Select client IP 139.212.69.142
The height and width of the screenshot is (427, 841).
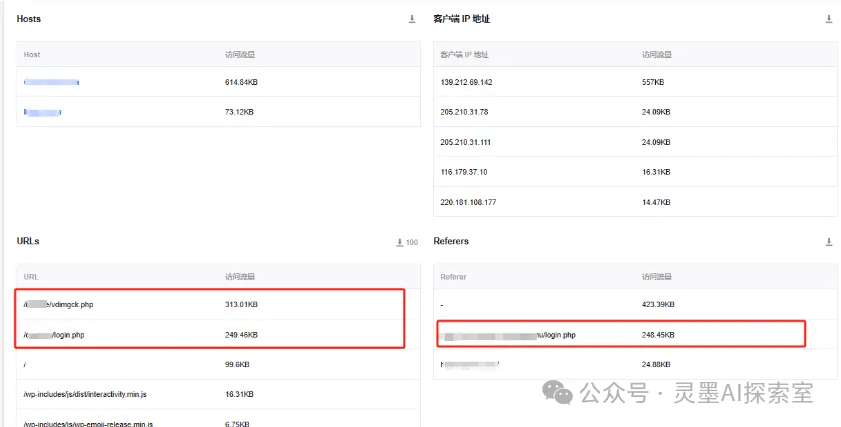click(466, 82)
